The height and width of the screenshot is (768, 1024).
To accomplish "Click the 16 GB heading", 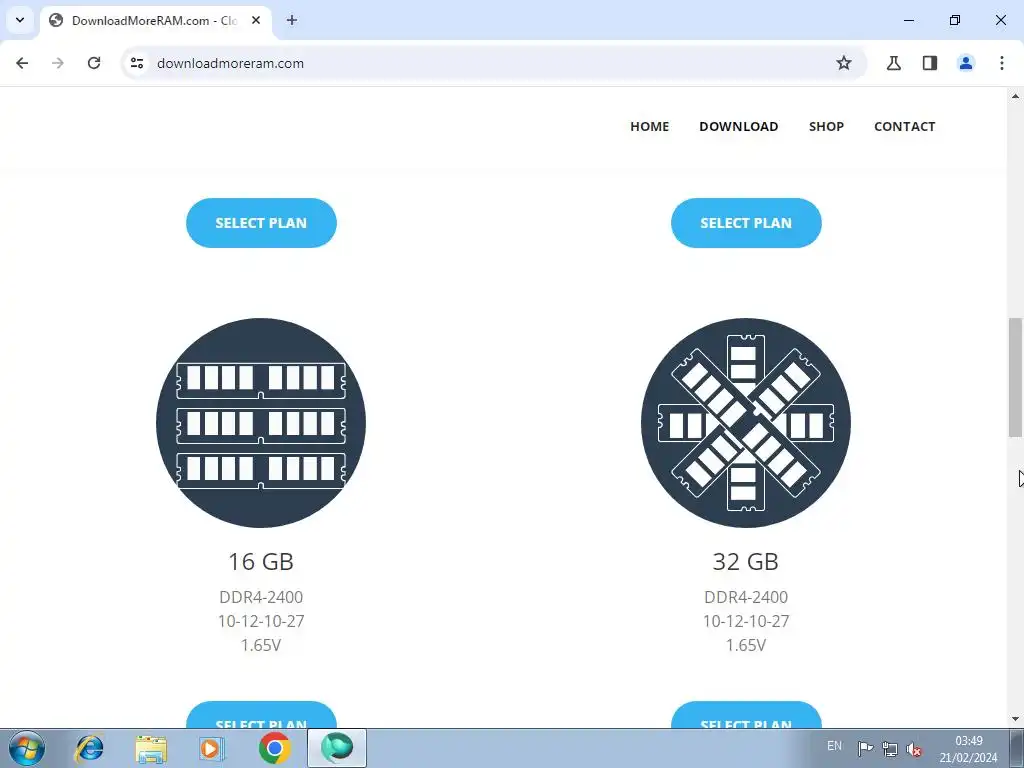I will [261, 562].
